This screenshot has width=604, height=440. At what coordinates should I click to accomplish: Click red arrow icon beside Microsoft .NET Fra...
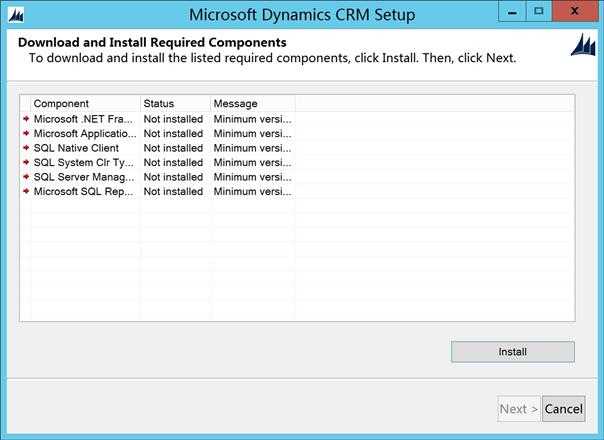pos(26,119)
